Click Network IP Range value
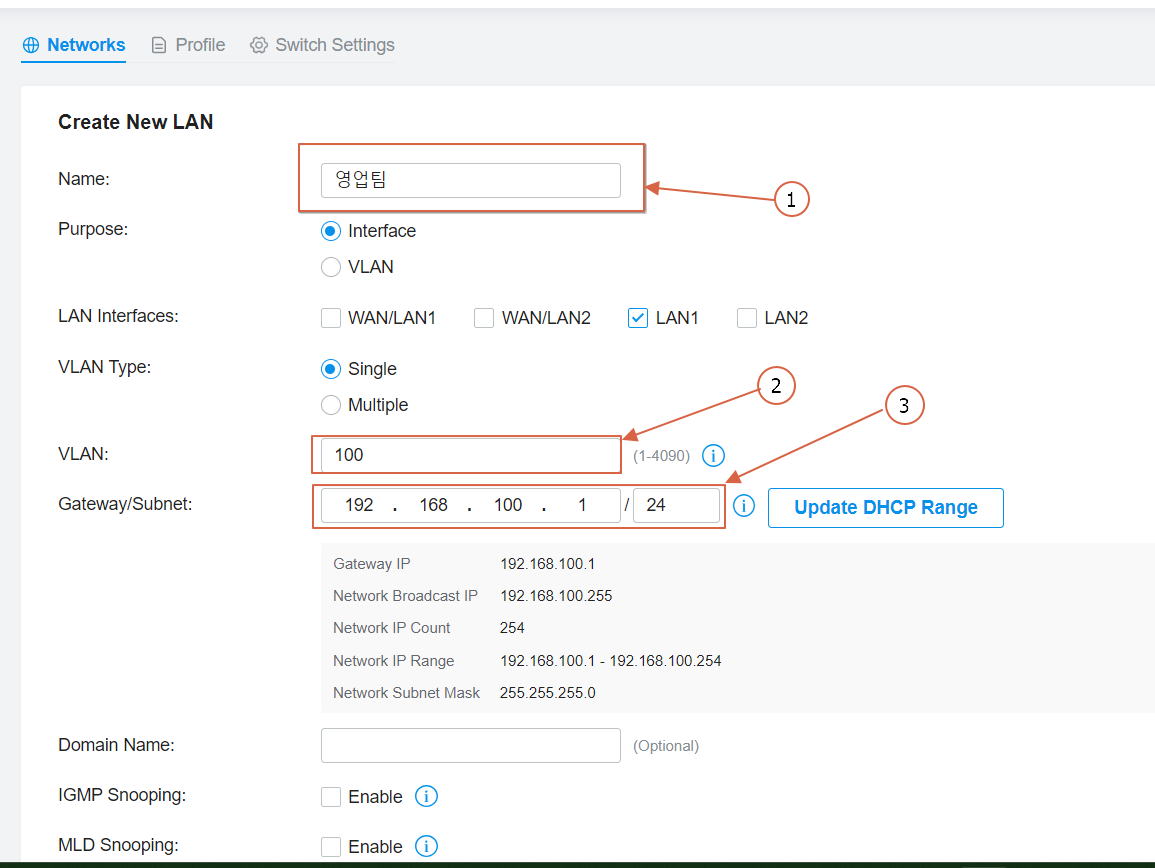Image resolution: width=1155 pixels, height=868 pixels. (611, 661)
